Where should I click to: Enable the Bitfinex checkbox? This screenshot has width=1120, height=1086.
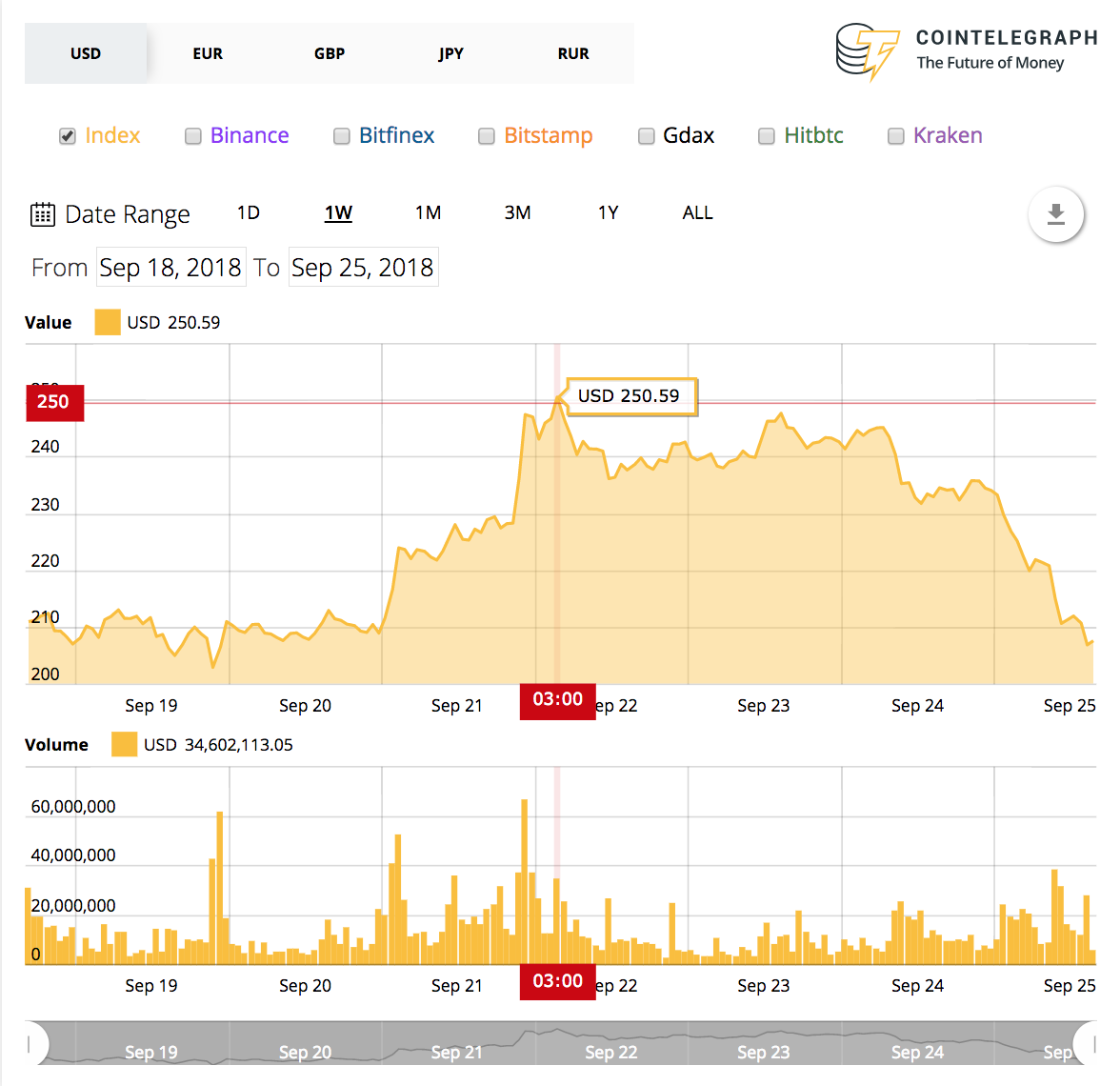tap(341, 135)
